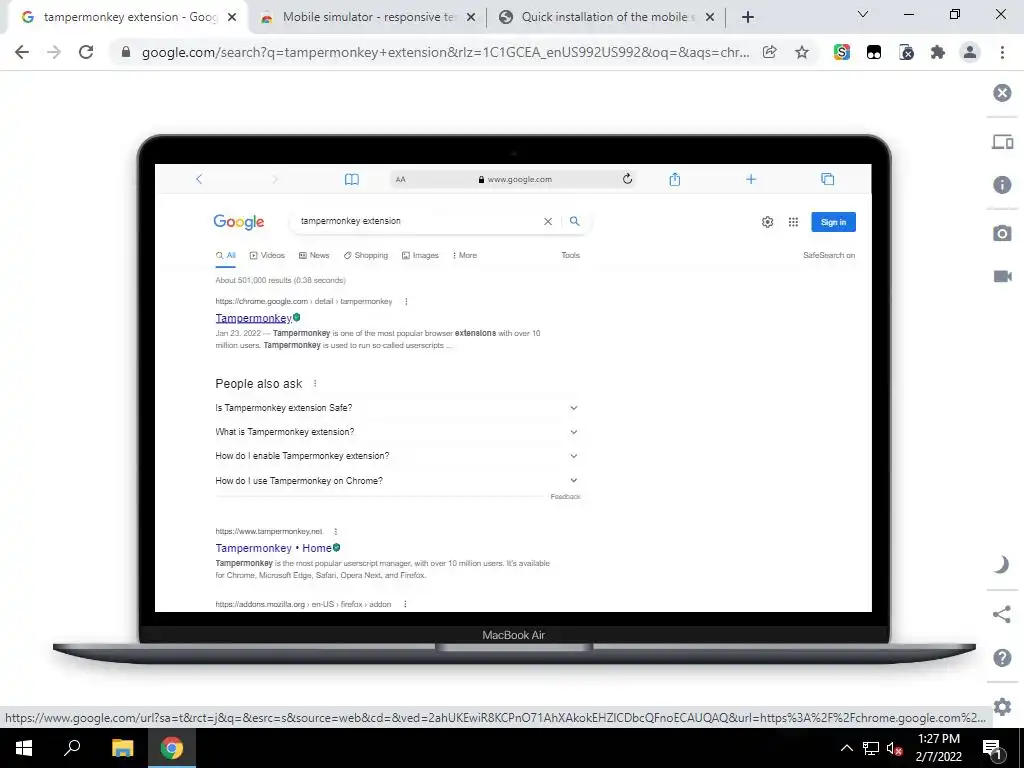
Task: Open the Chrome extensions puzzle icon
Action: click(938, 52)
